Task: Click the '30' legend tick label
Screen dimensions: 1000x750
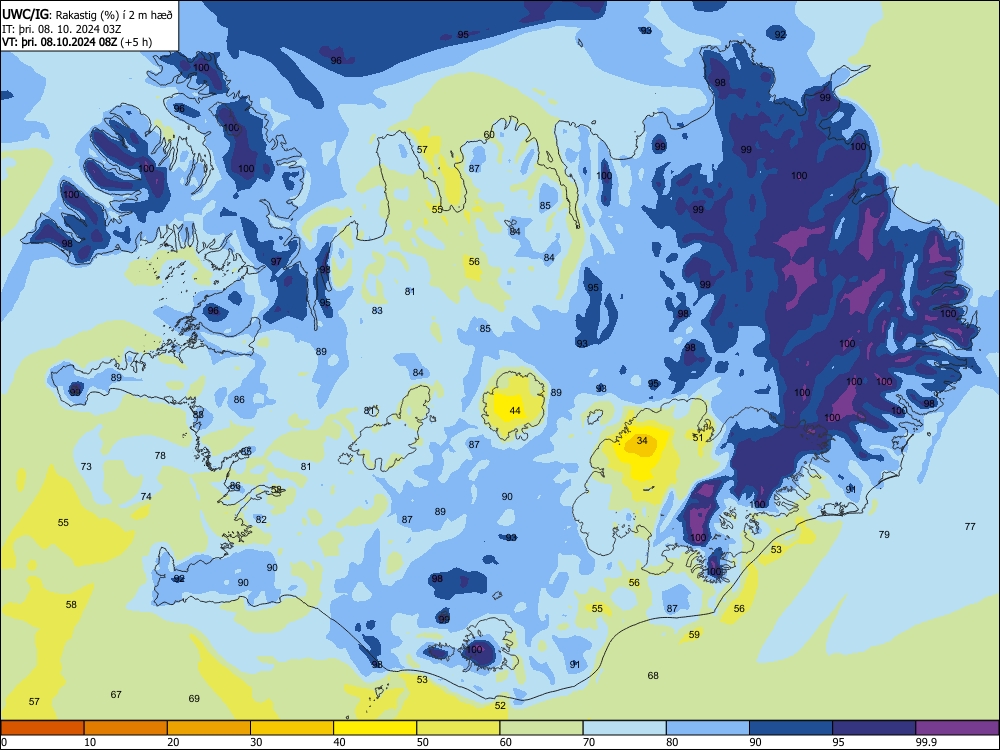Action: pos(256,742)
